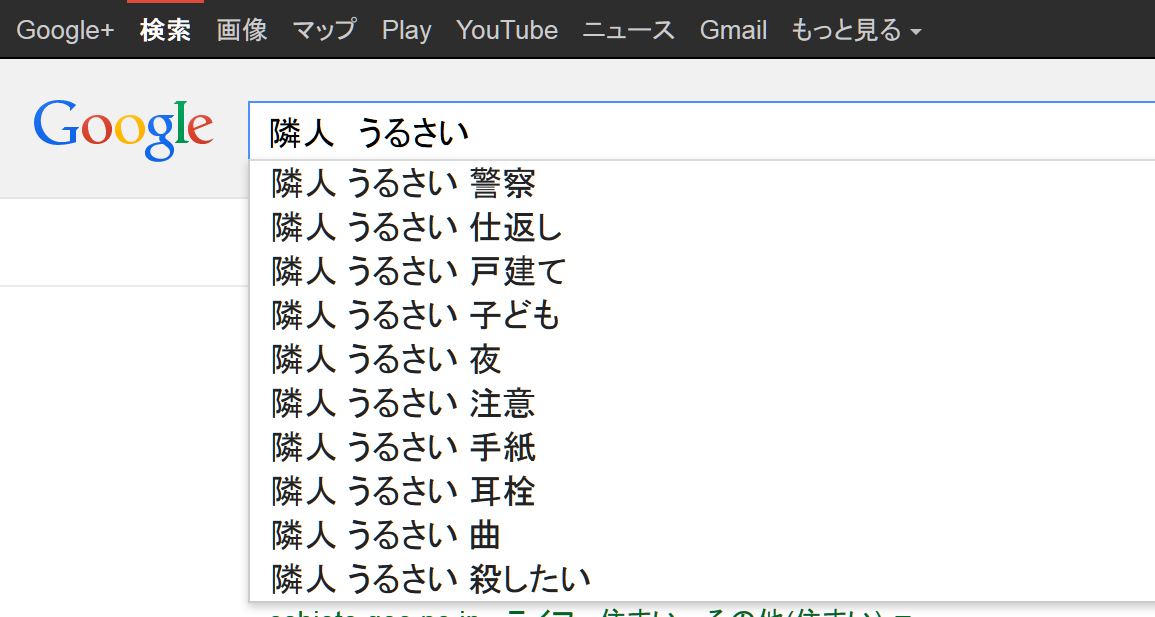
Task: Pick the 隣人 うるさい 戸建て suggestion
Action: click(x=419, y=271)
